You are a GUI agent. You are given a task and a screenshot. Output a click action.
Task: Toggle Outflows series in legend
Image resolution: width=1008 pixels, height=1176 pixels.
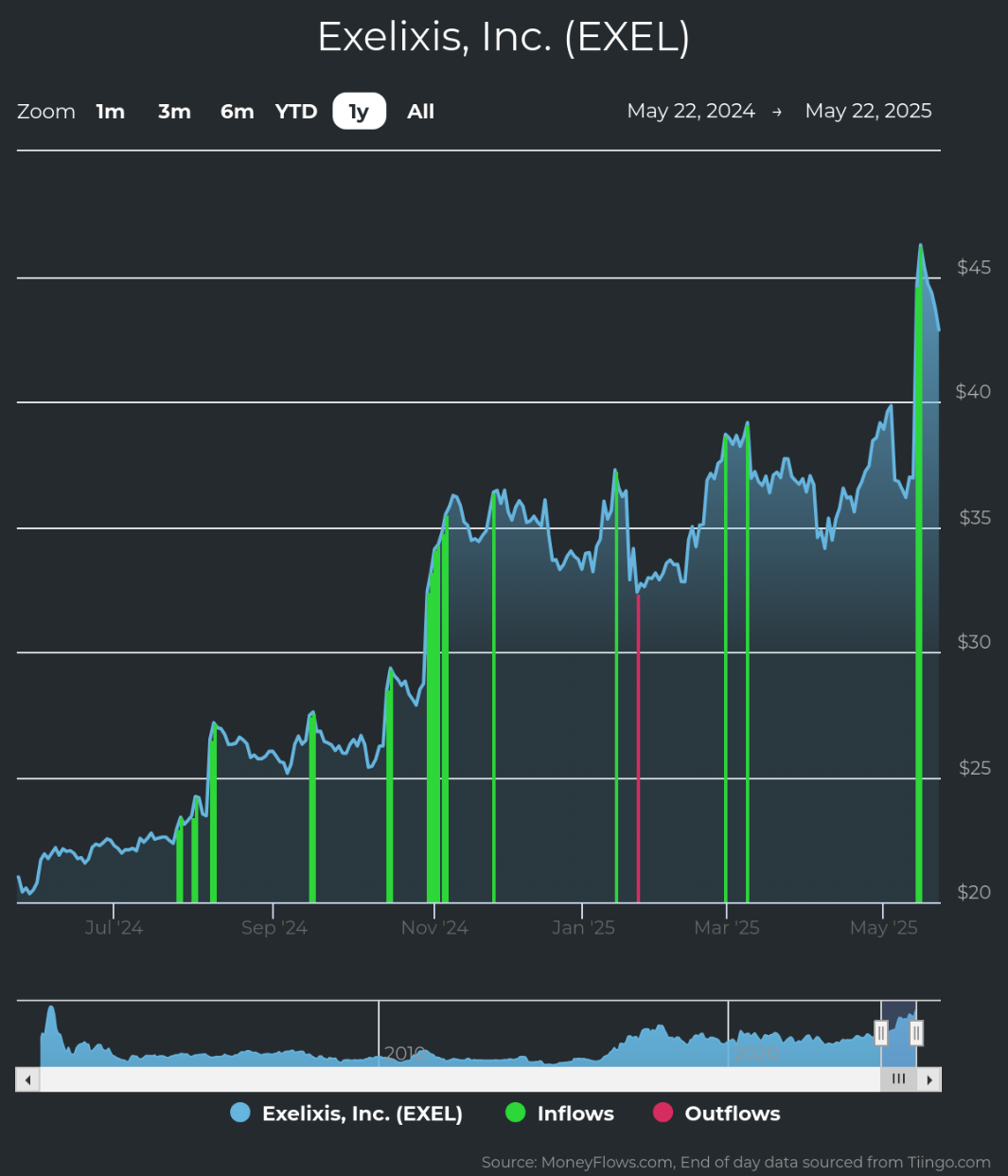pos(717,1114)
